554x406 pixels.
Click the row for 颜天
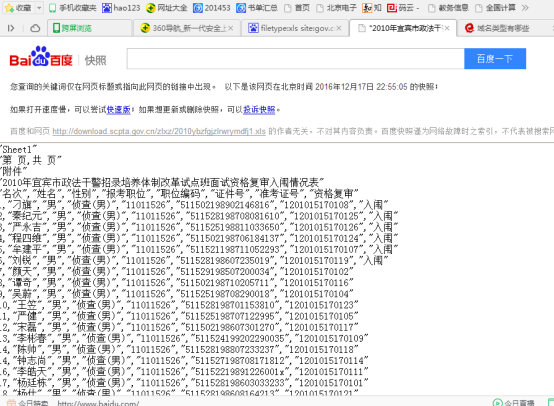pos(177,271)
